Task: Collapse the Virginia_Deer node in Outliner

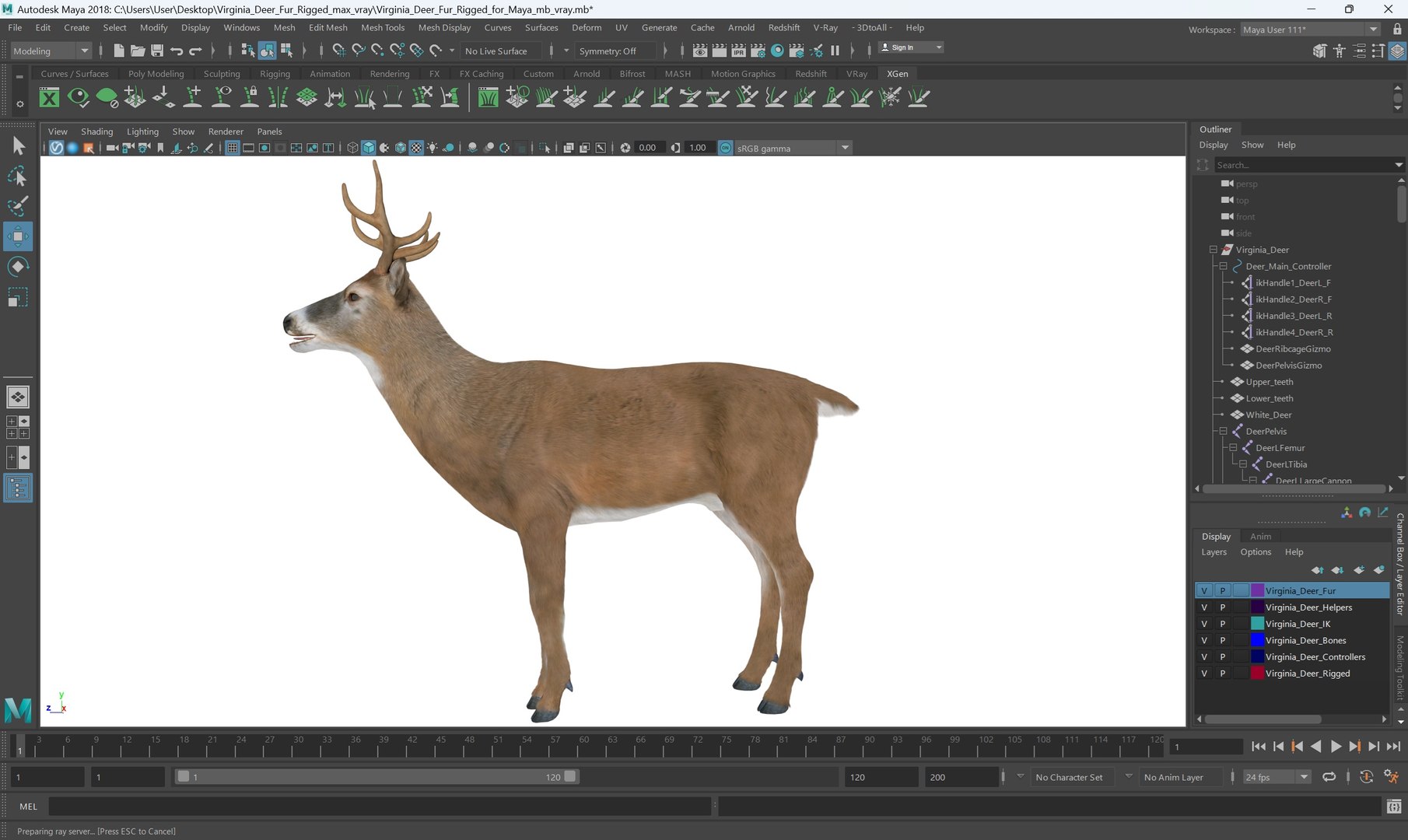Action: (1213, 250)
